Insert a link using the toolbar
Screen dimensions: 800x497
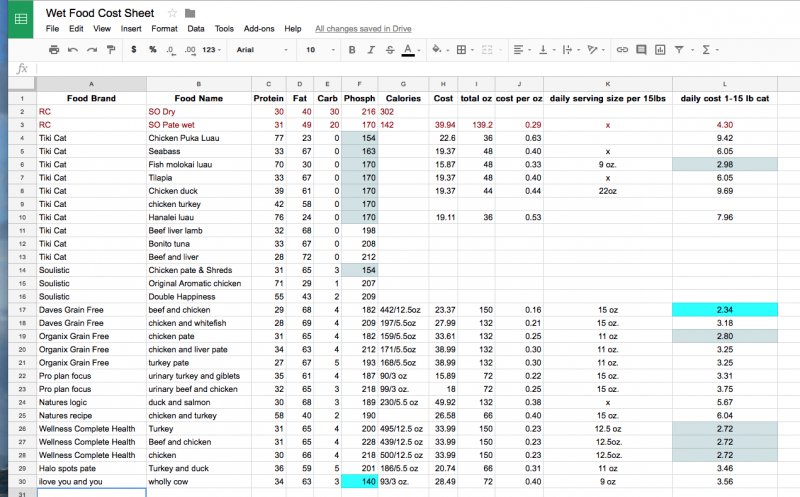point(623,49)
